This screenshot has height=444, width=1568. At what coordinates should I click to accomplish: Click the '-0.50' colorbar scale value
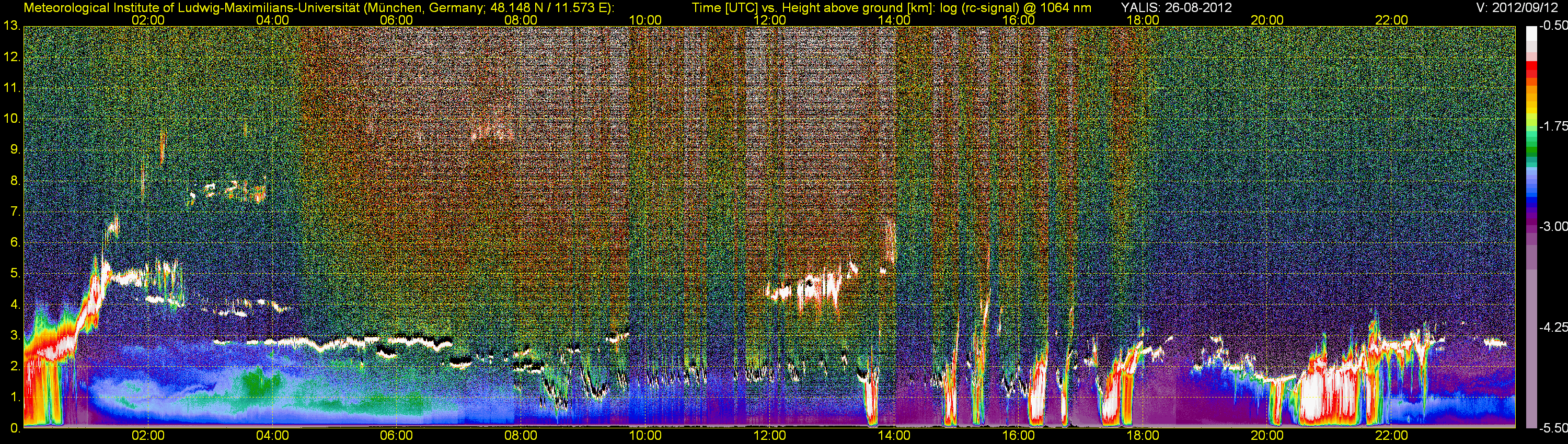coord(1553,26)
